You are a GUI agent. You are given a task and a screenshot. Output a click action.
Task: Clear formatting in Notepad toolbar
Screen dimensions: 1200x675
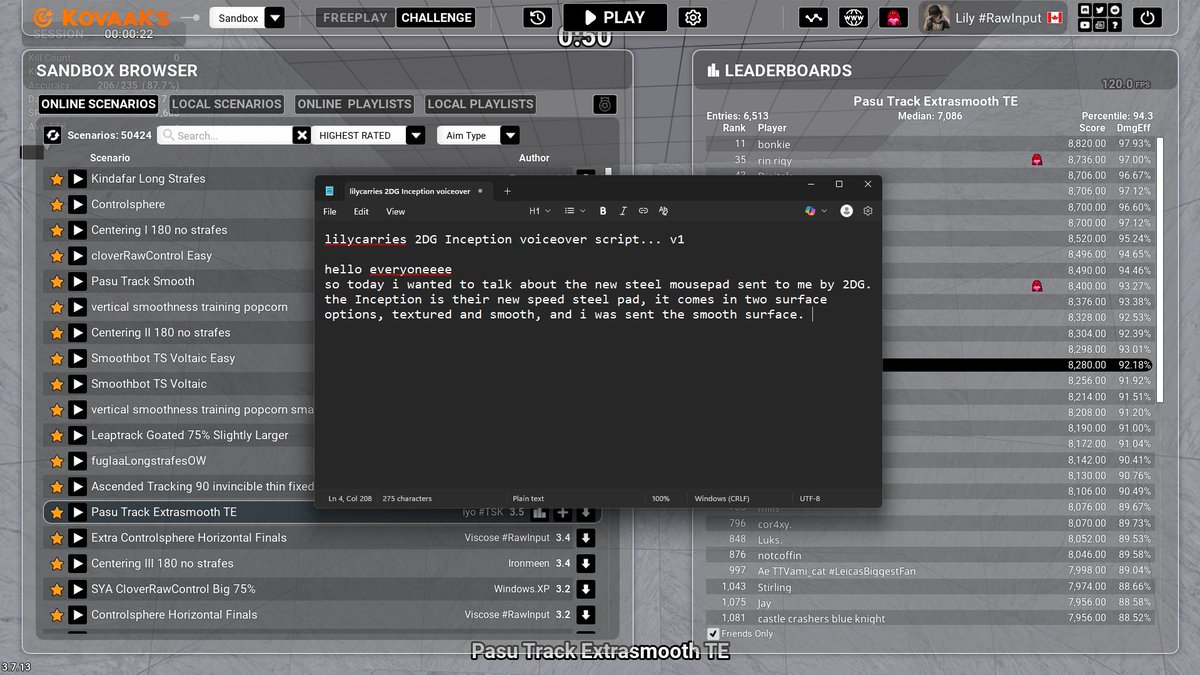pos(664,211)
